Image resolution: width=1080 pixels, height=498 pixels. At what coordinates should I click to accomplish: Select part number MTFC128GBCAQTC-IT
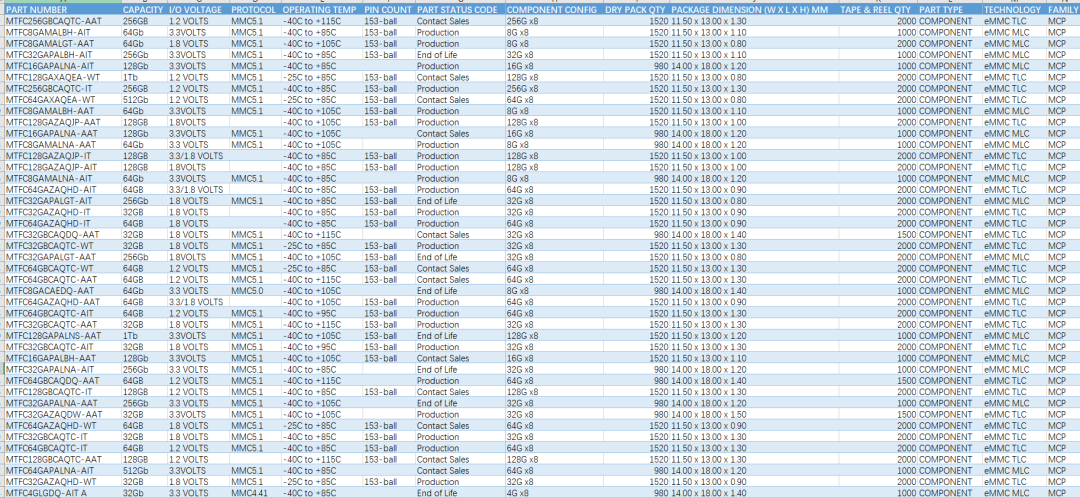[62, 391]
